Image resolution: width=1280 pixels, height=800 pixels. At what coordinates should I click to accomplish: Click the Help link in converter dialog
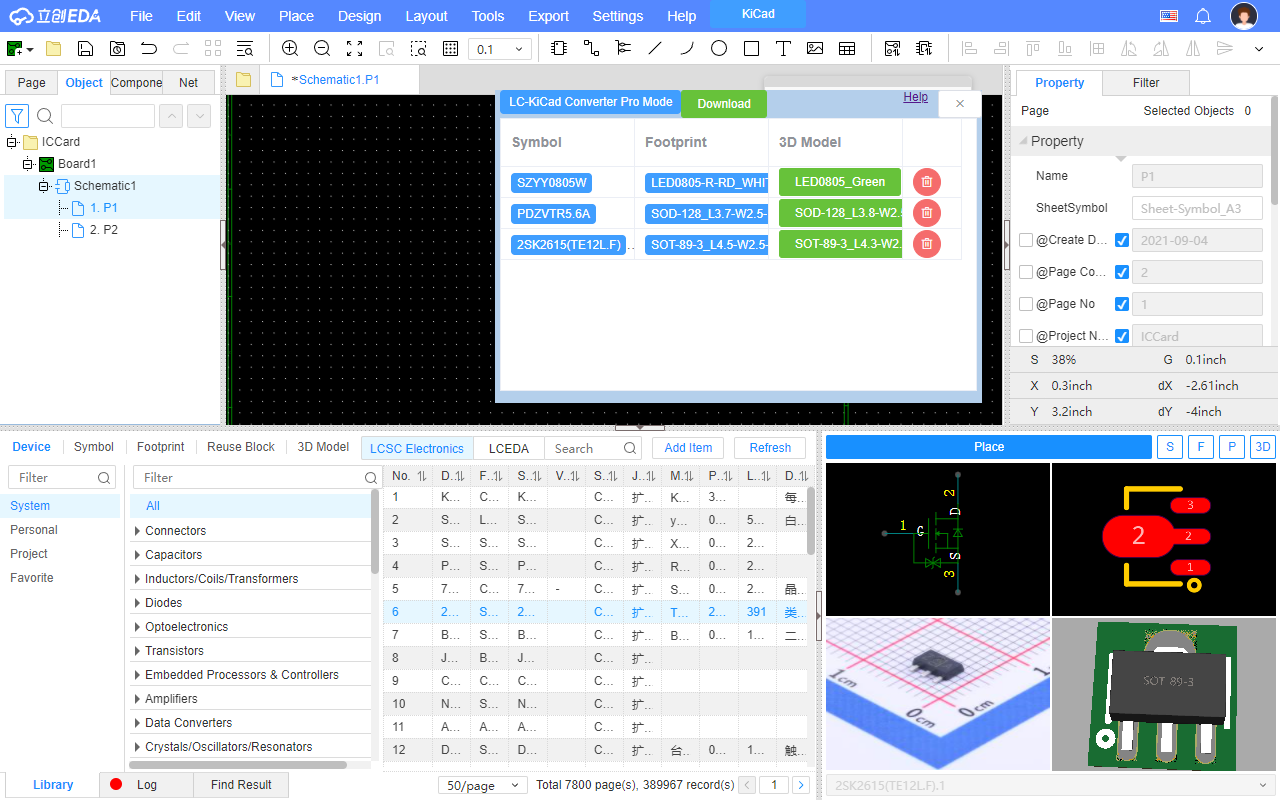915,97
